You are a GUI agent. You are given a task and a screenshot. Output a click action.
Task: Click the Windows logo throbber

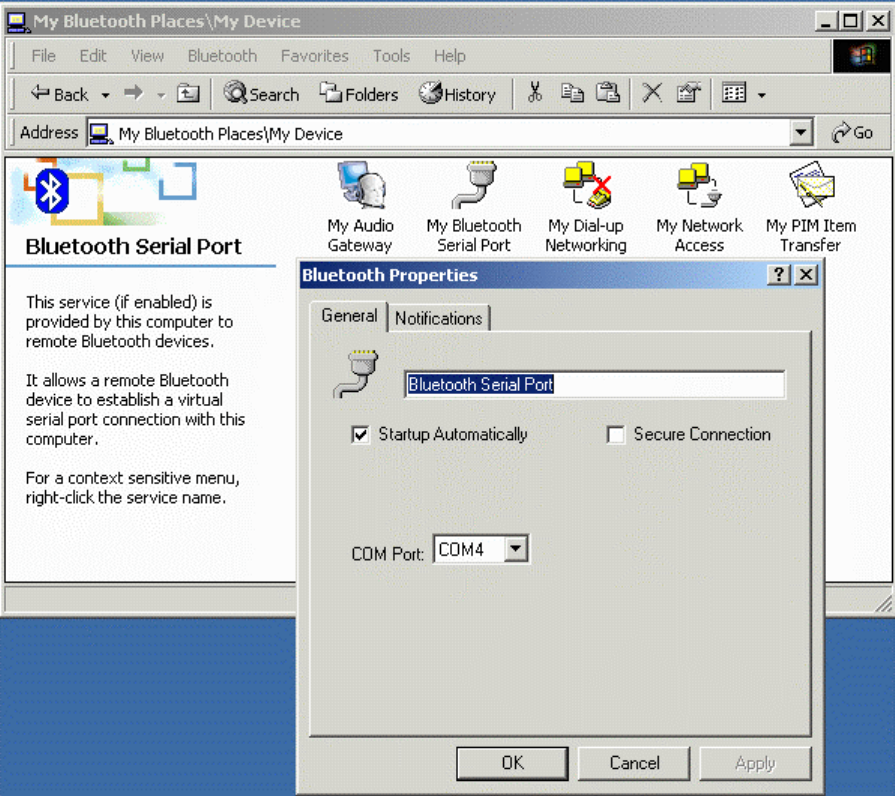861,56
